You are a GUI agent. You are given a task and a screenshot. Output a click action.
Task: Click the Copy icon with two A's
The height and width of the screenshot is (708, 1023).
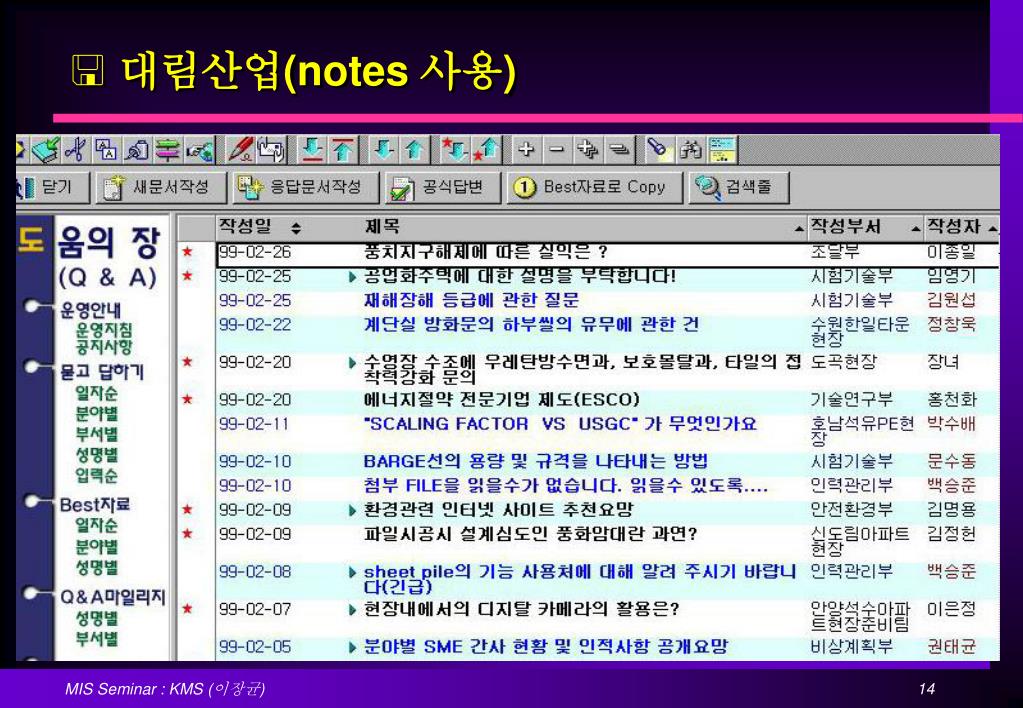pyautogui.click(x=106, y=150)
